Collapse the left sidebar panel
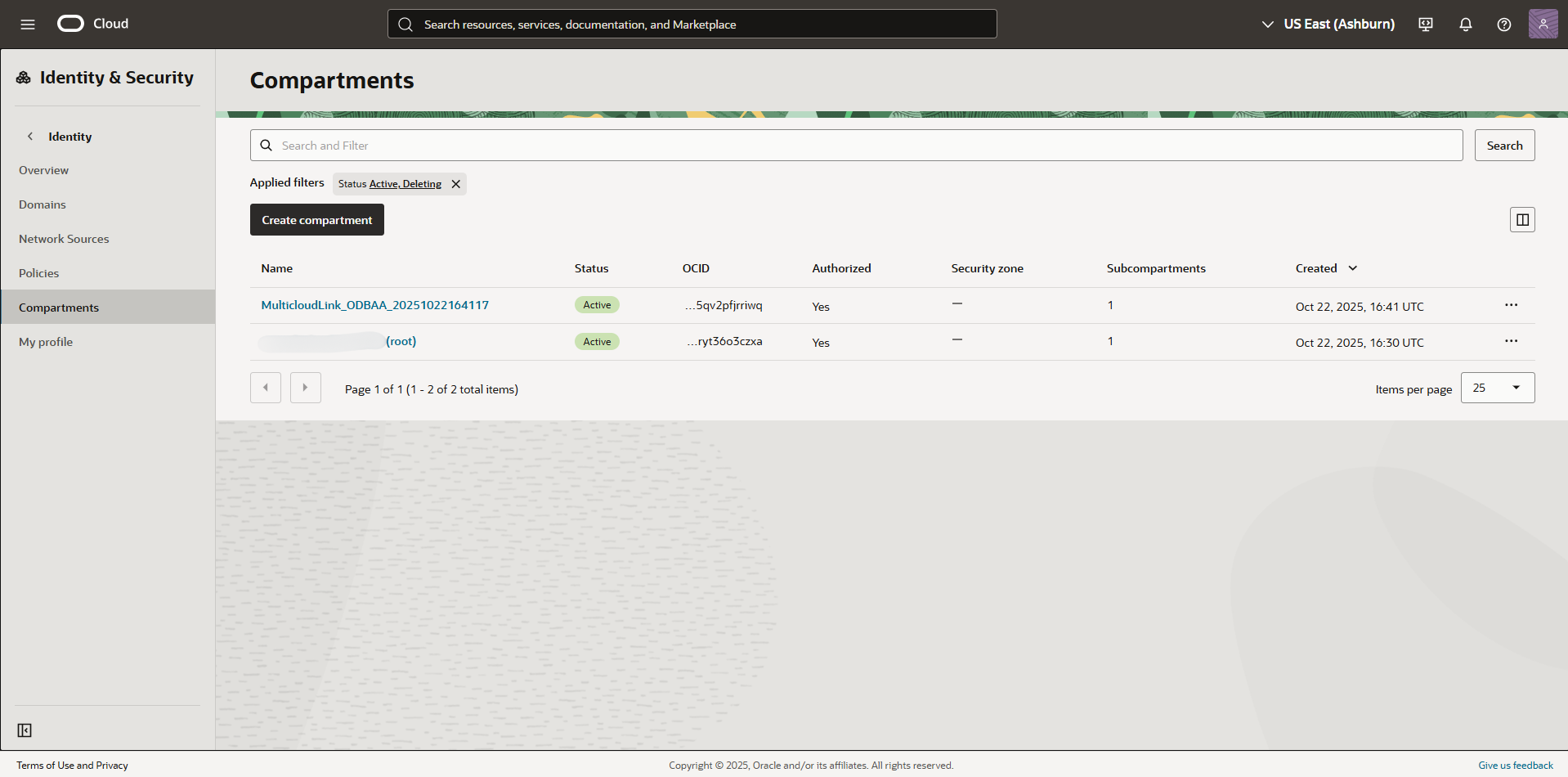Image resolution: width=1568 pixels, height=777 pixels. point(25,730)
